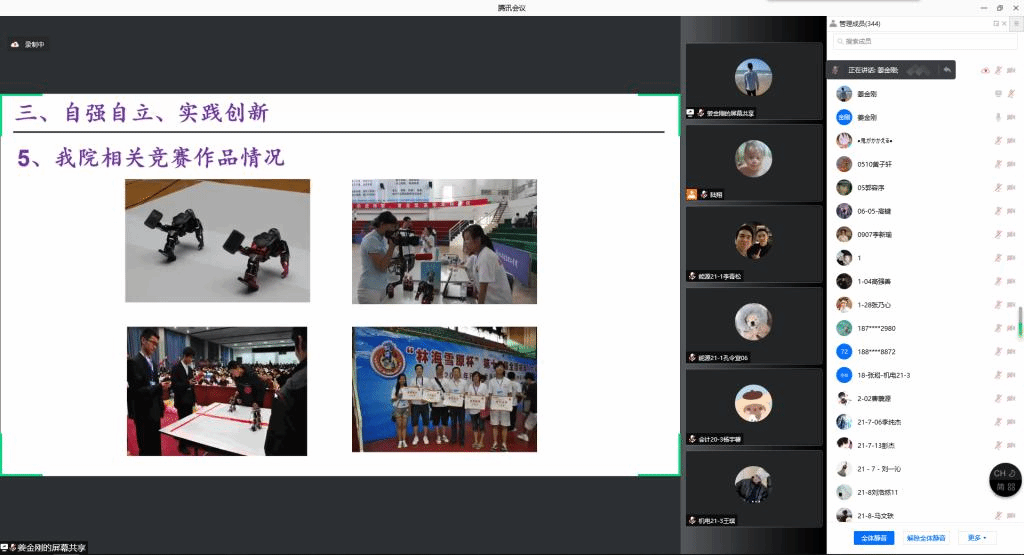This screenshot has height=555, width=1024.
Task: Click the 搜索成员 search field
Action: tap(925, 41)
